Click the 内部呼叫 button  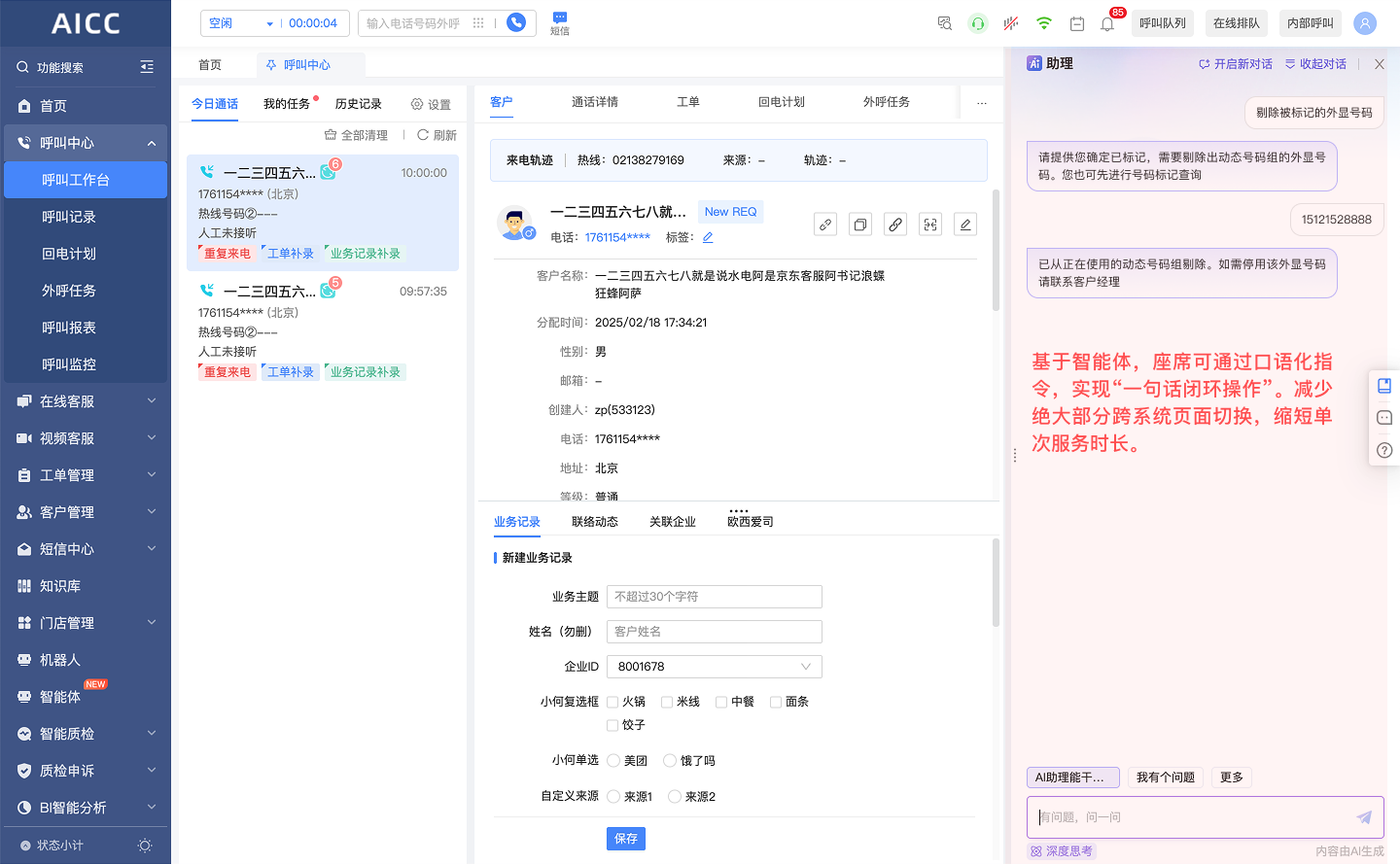tap(1311, 23)
